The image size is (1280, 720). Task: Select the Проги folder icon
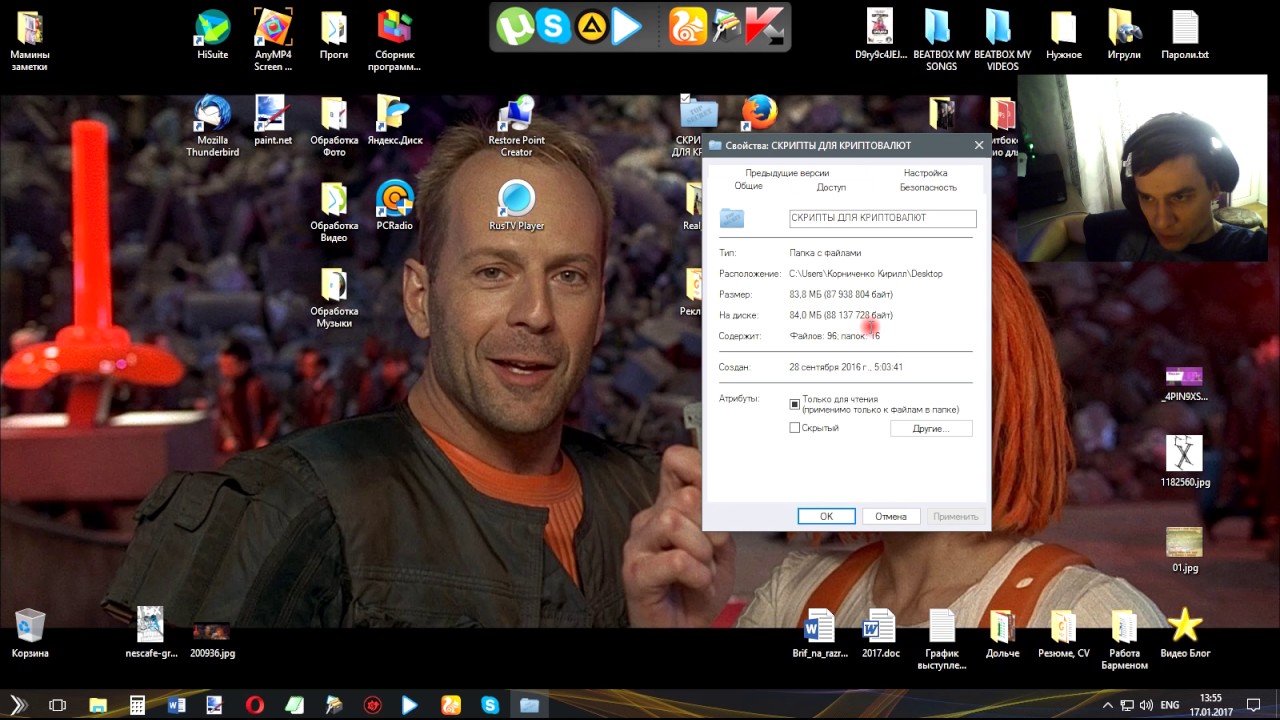pyautogui.click(x=333, y=35)
